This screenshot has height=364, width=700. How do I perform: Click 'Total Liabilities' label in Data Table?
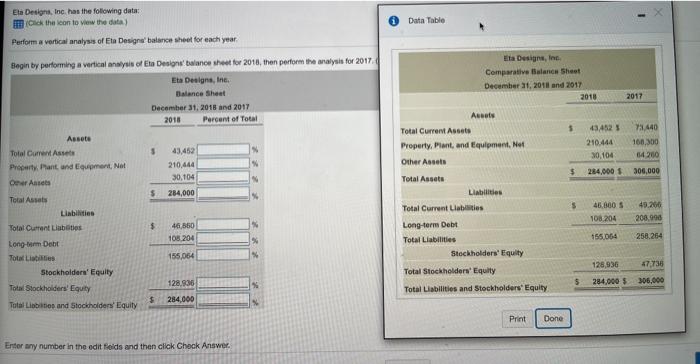tap(429, 240)
